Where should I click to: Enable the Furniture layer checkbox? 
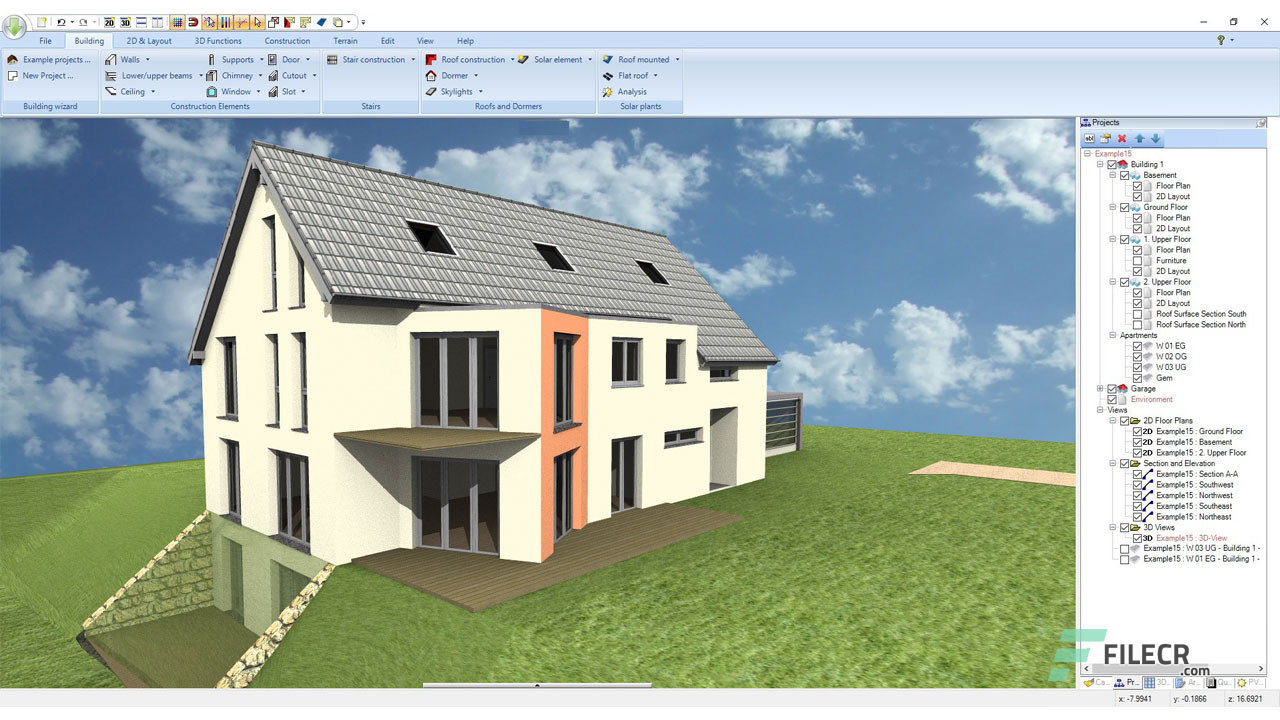[1136, 261]
